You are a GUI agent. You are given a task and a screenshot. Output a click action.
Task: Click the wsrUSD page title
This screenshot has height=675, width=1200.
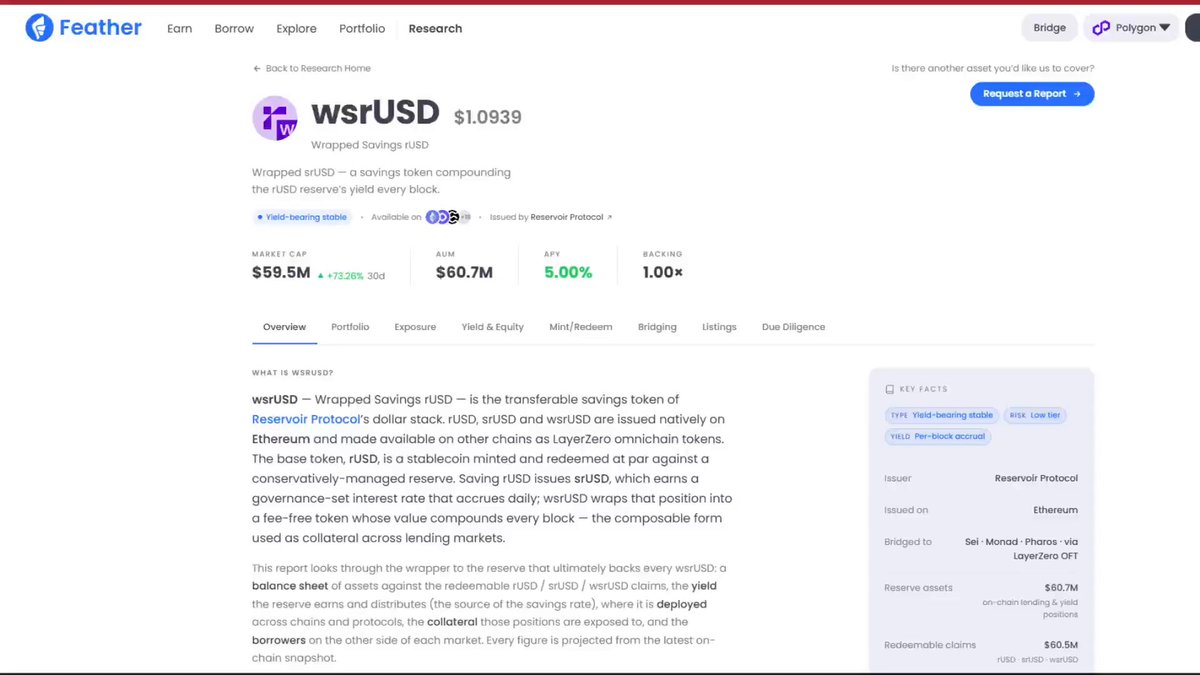375,113
